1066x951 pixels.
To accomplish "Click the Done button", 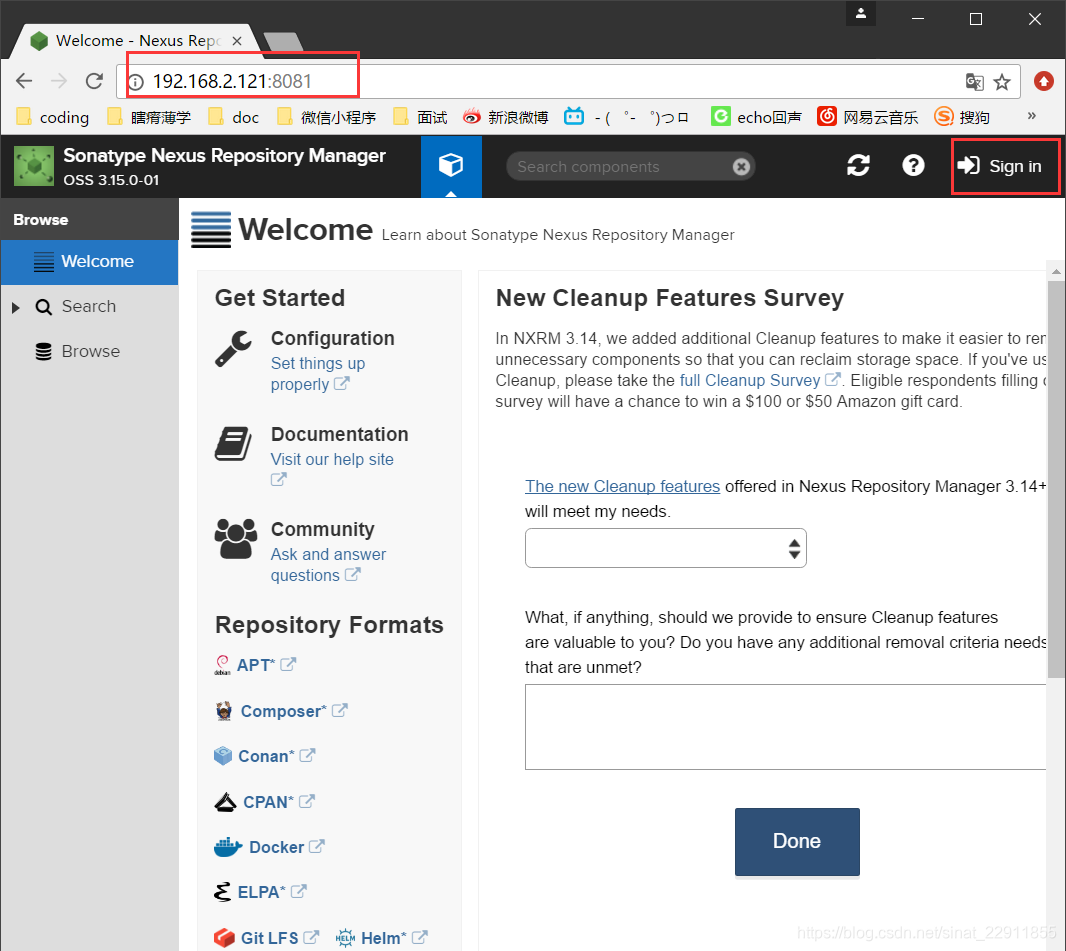I will [797, 841].
